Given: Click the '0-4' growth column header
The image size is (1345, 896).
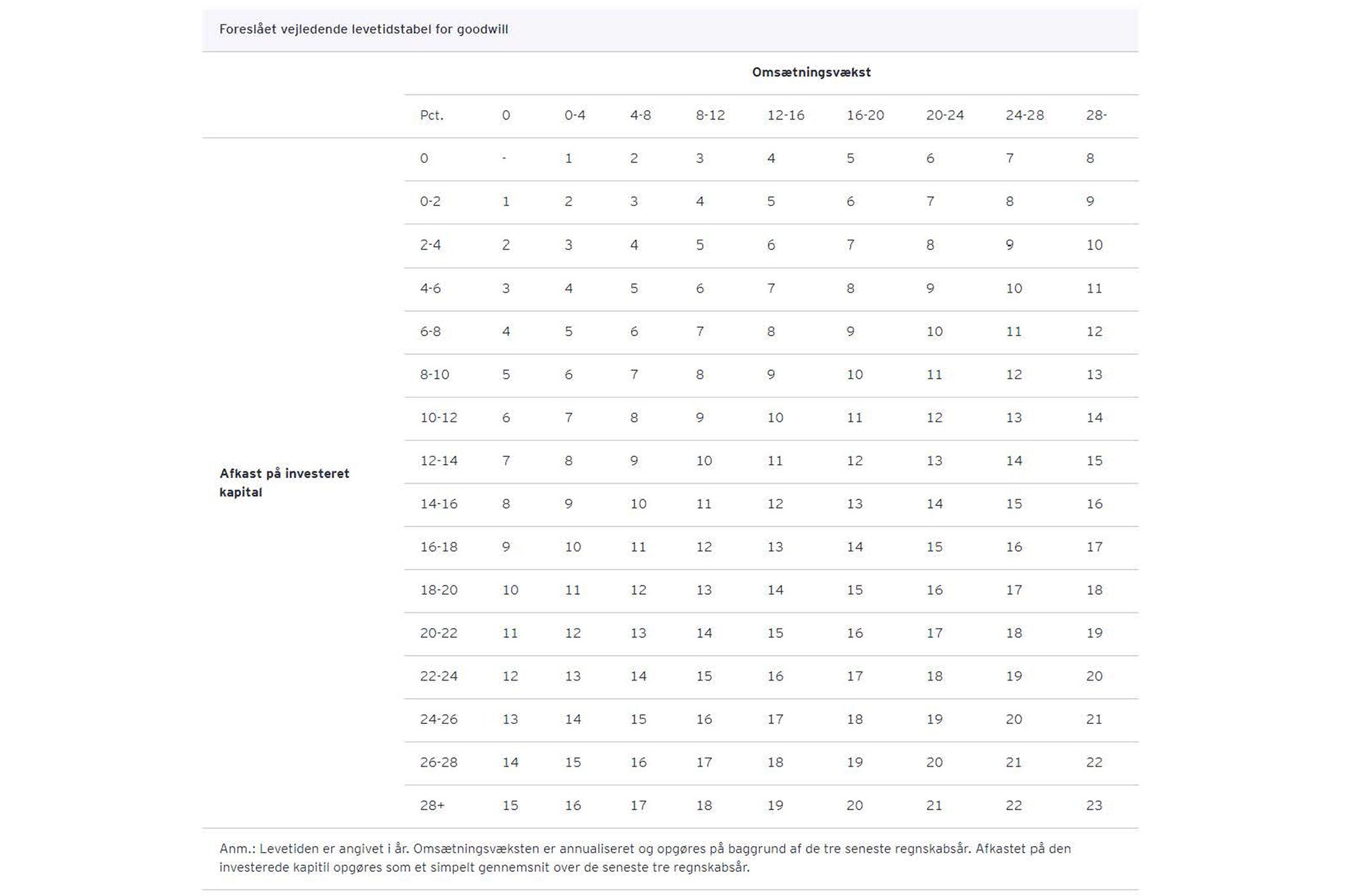Looking at the screenshot, I should (575, 116).
